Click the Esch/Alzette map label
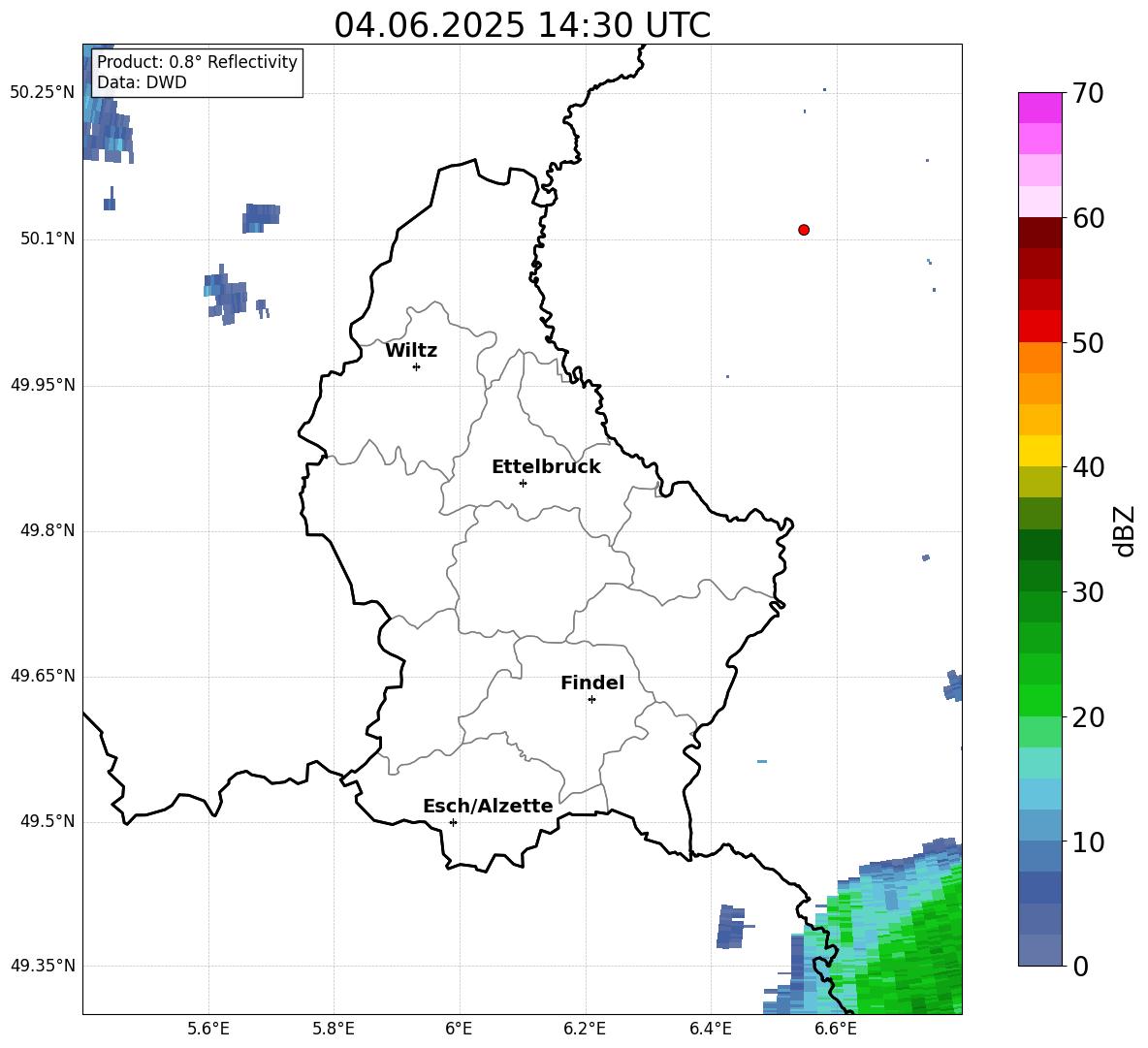 coord(489,806)
